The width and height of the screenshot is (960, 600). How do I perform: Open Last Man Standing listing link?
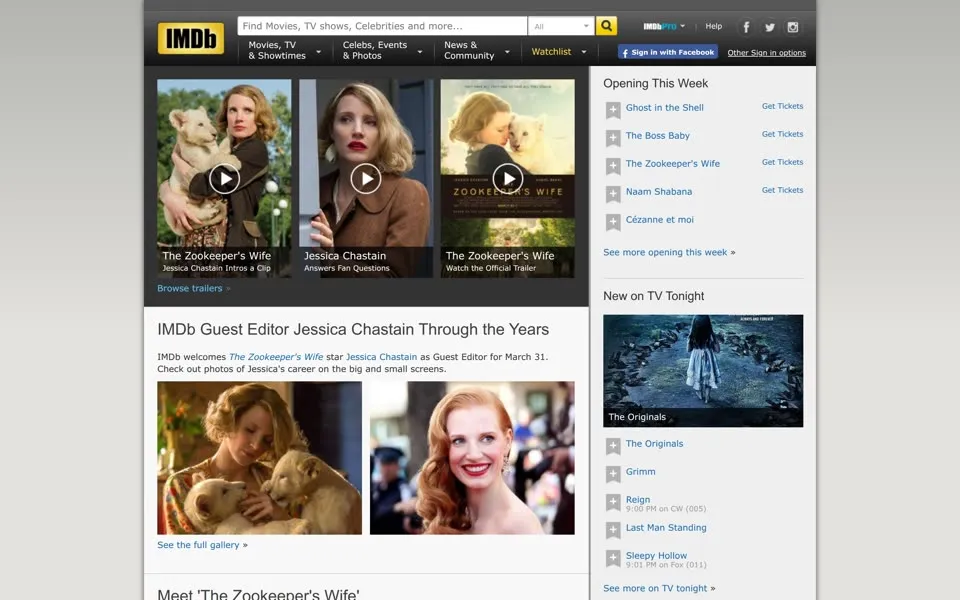(x=666, y=528)
